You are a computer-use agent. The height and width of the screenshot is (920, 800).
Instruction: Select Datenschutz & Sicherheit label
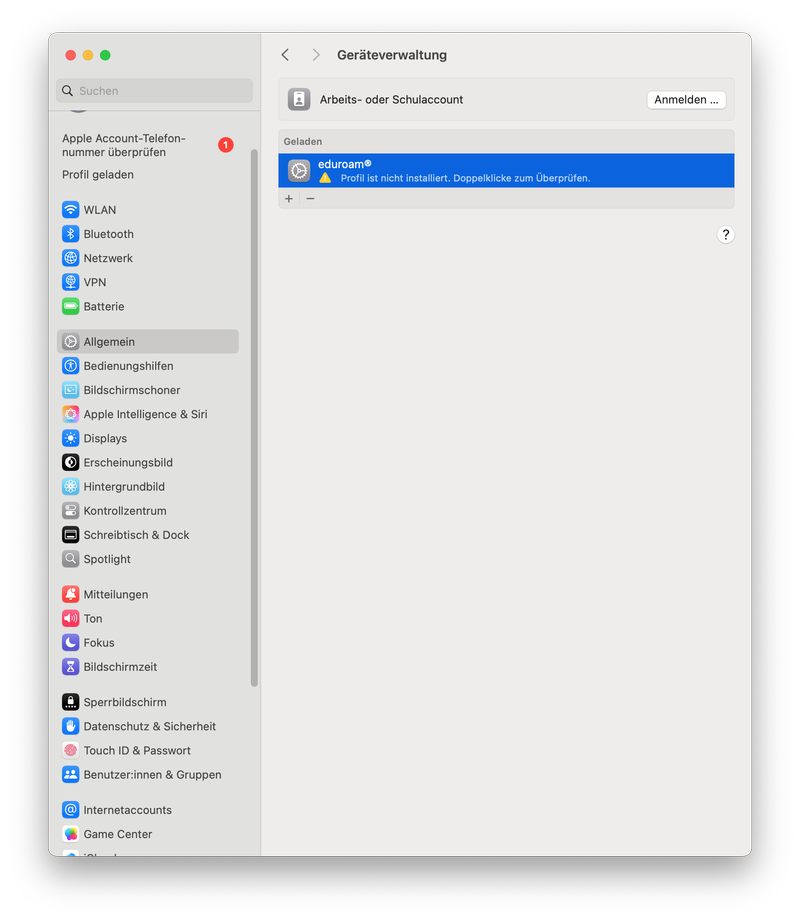(x=150, y=726)
